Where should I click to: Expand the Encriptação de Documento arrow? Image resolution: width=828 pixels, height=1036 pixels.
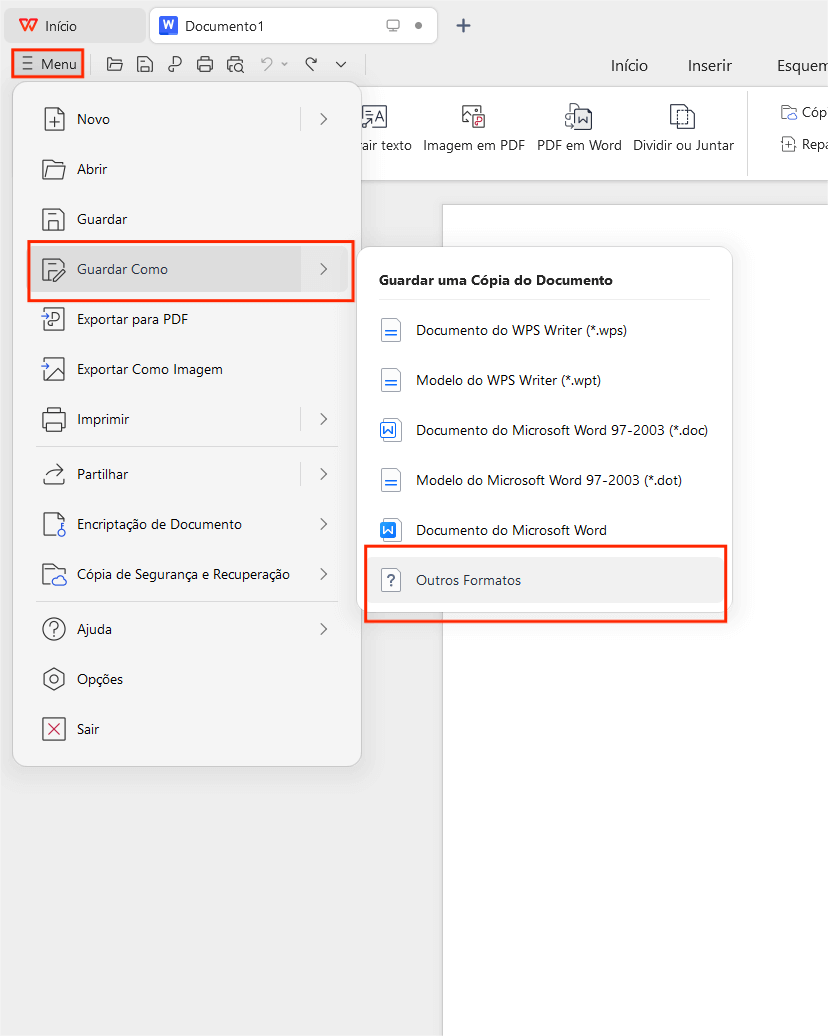click(324, 525)
